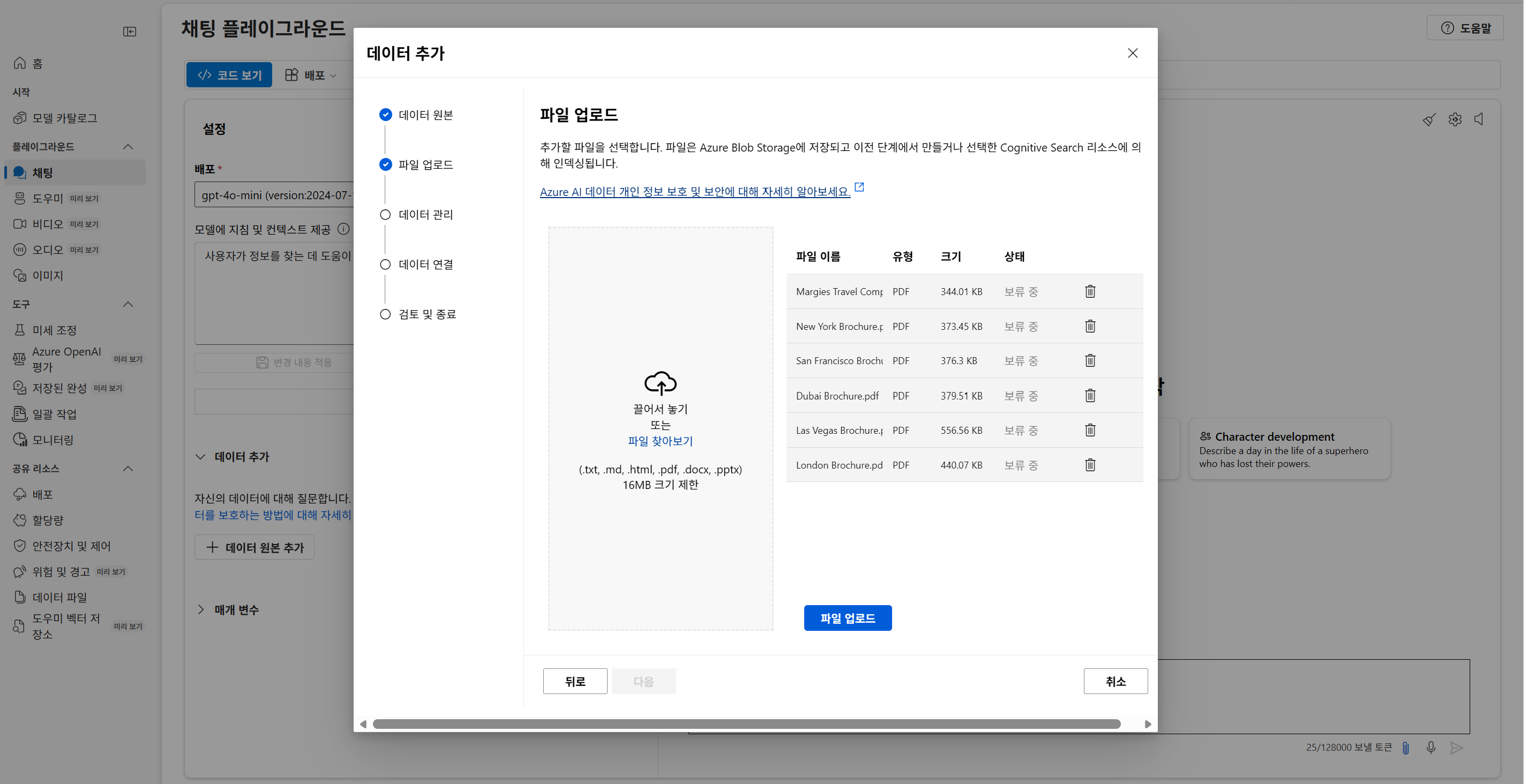Click the 미세 조정 flask icon
The width and height of the screenshot is (1527, 784).
(x=20, y=329)
